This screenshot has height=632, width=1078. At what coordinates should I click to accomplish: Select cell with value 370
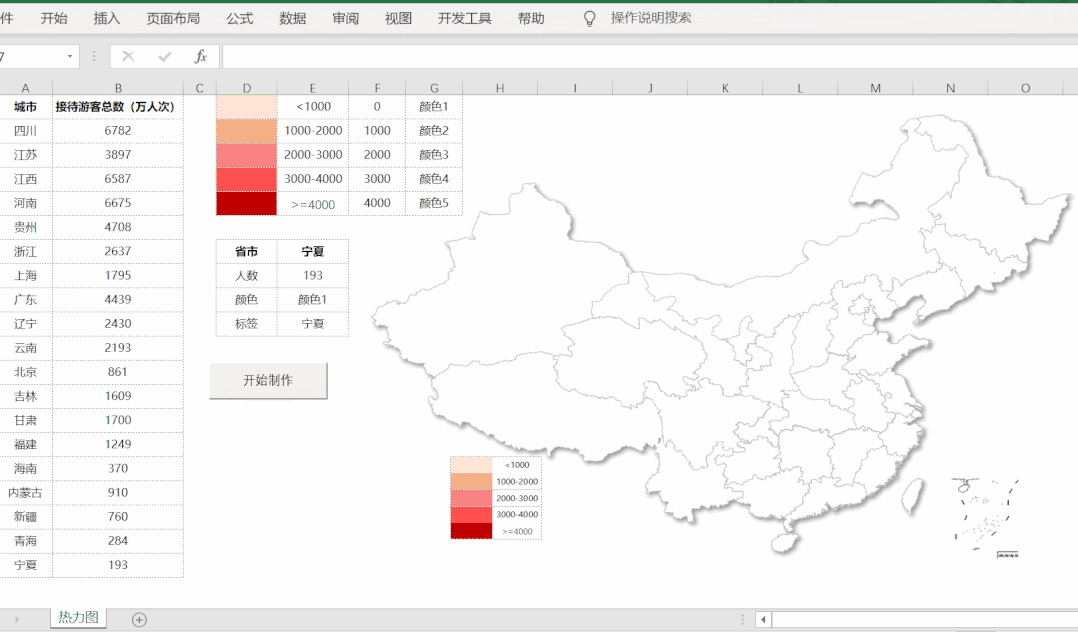click(118, 468)
